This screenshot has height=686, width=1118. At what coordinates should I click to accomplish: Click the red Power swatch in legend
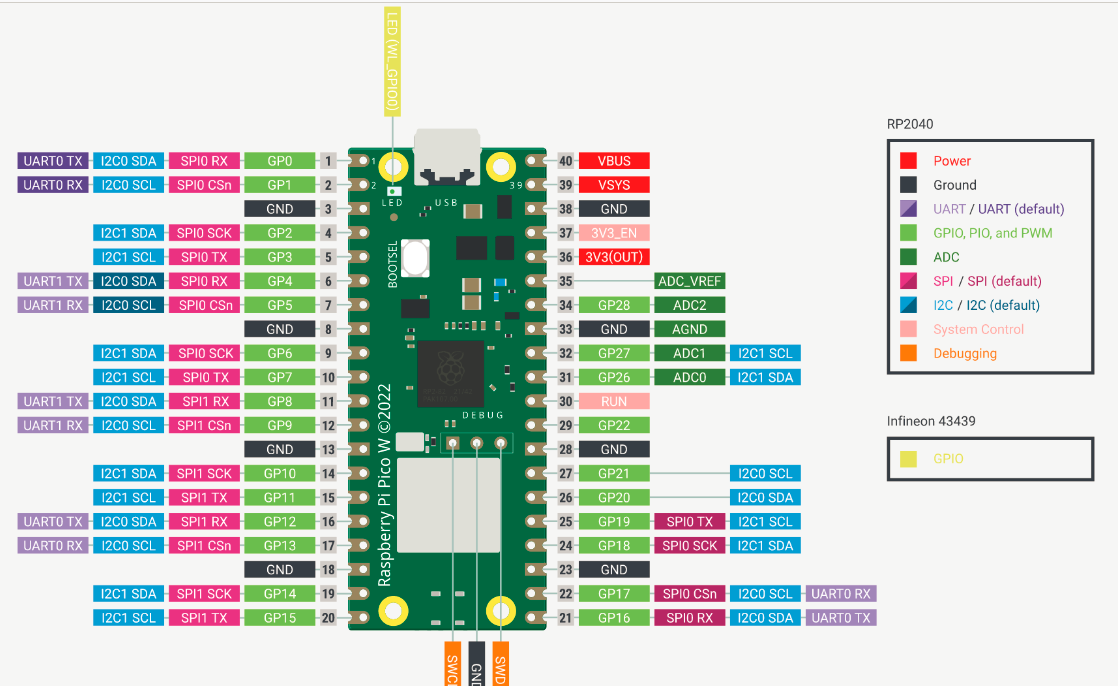[x=908, y=161]
